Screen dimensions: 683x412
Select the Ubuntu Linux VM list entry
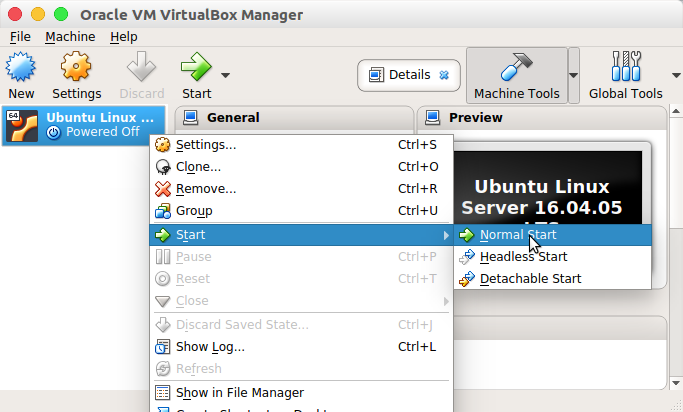click(x=84, y=125)
